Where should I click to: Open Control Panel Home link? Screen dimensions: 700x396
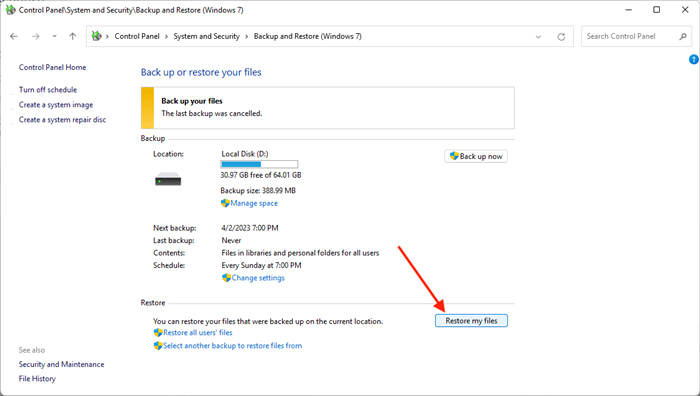tap(52, 67)
